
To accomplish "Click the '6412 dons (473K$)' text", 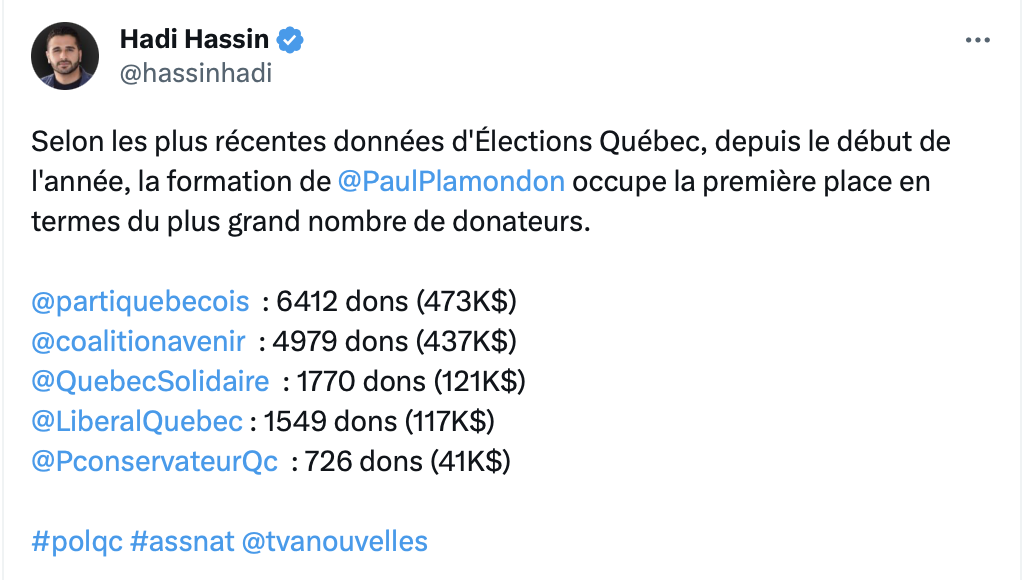I will pos(397,301).
